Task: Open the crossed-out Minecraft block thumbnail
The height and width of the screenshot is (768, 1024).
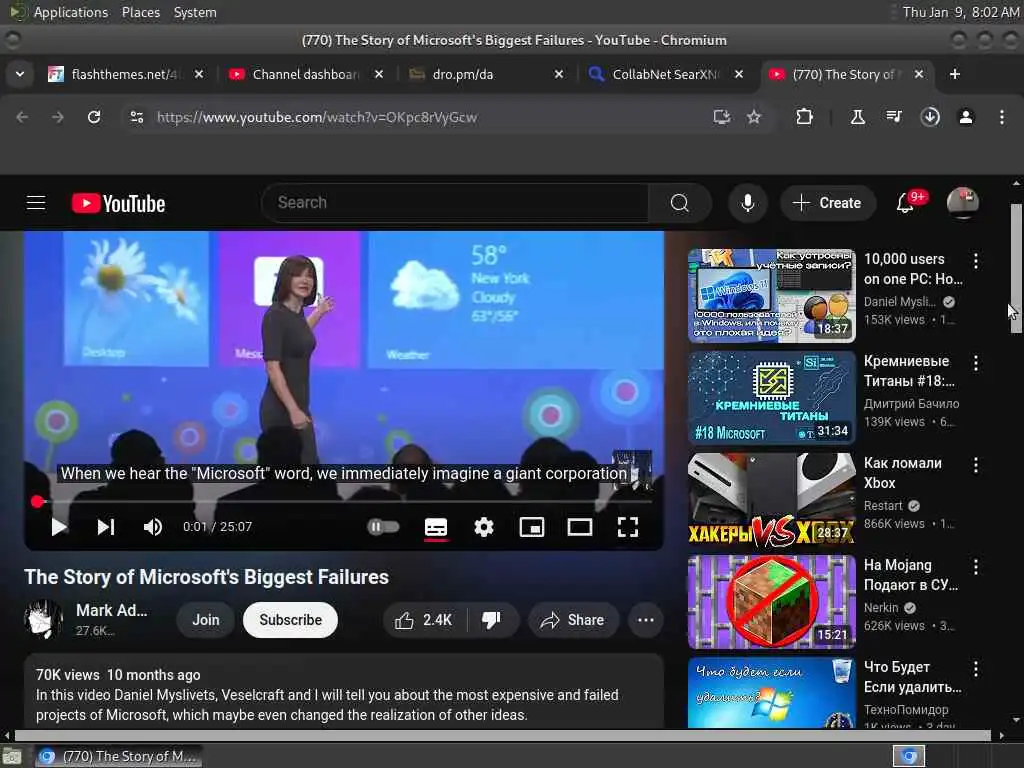Action: [771, 601]
